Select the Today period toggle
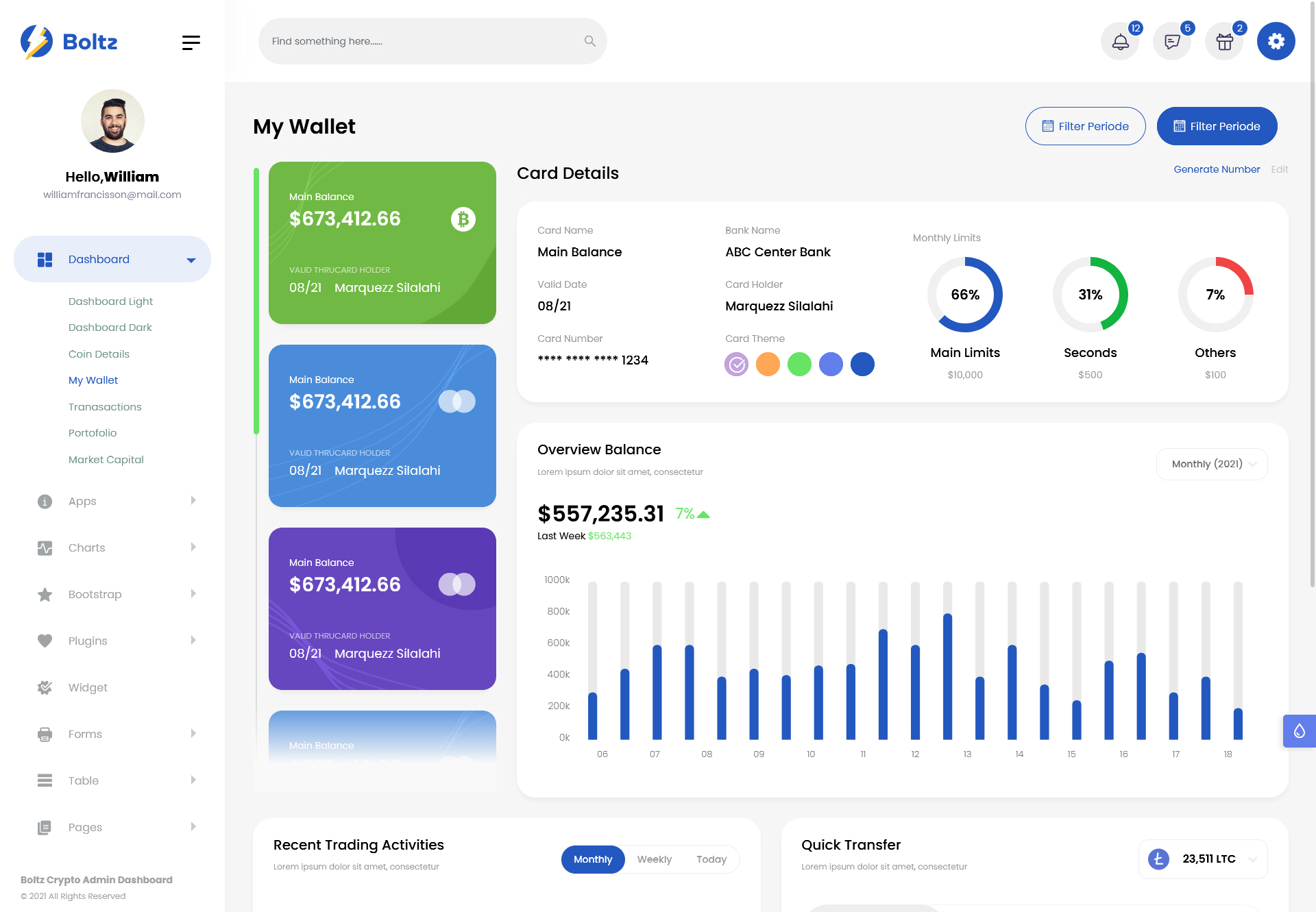The height and width of the screenshot is (912, 1316). click(711, 859)
